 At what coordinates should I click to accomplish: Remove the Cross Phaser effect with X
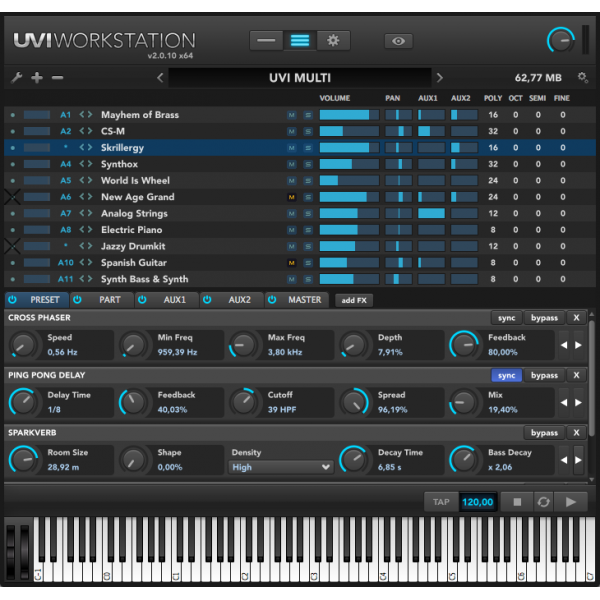[x=576, y=318]
